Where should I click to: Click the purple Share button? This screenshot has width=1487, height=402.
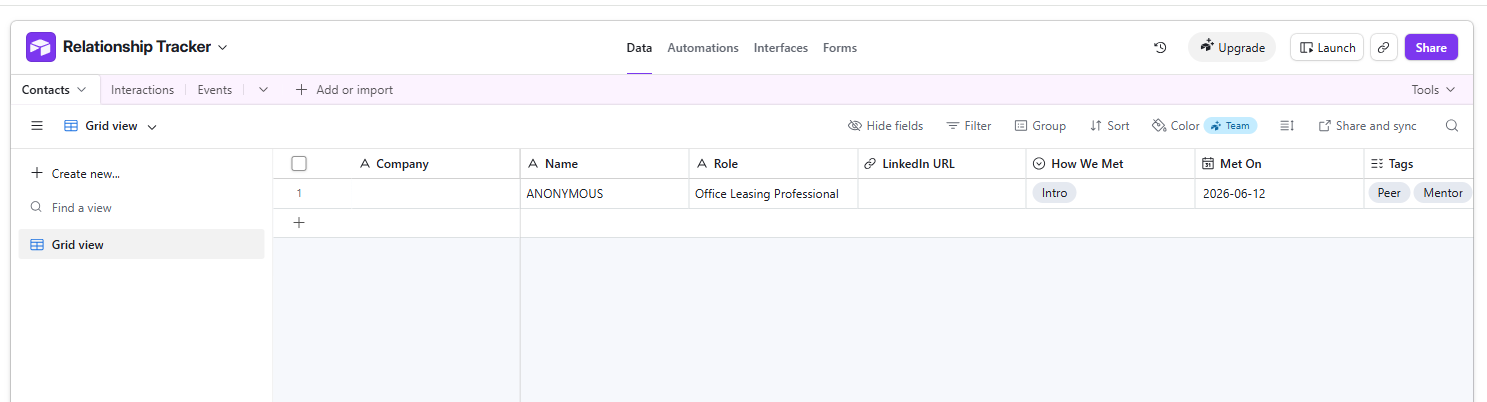point(1431,47)
